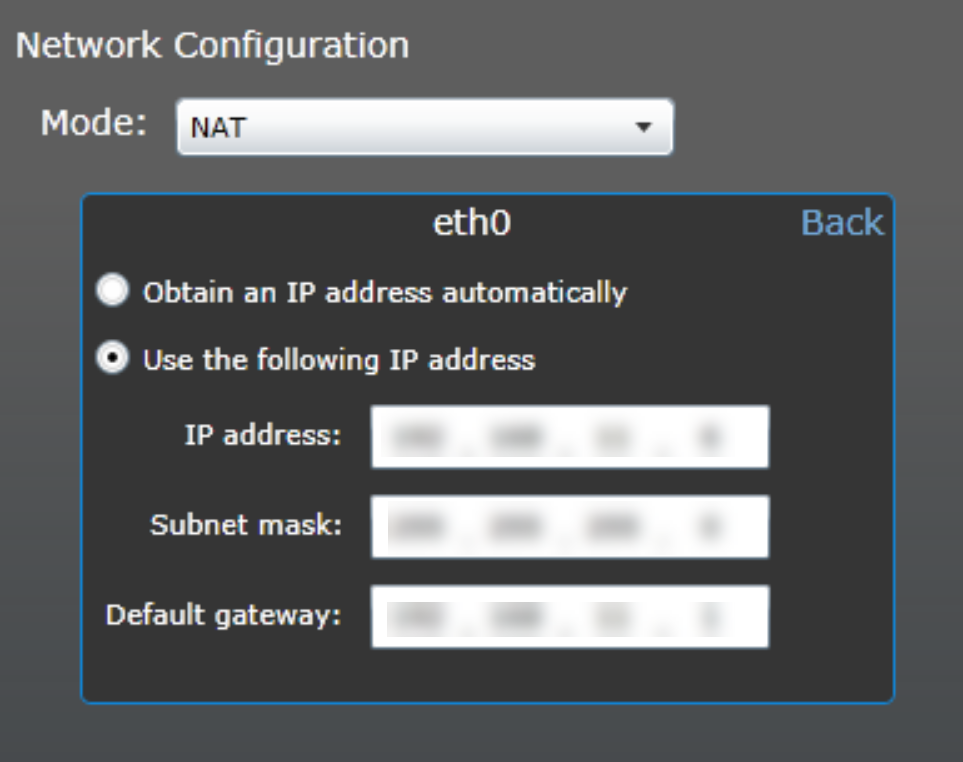Go Back from the eth0 panel
This screenshot has height=762, width=963.
(x=842, y=223)
